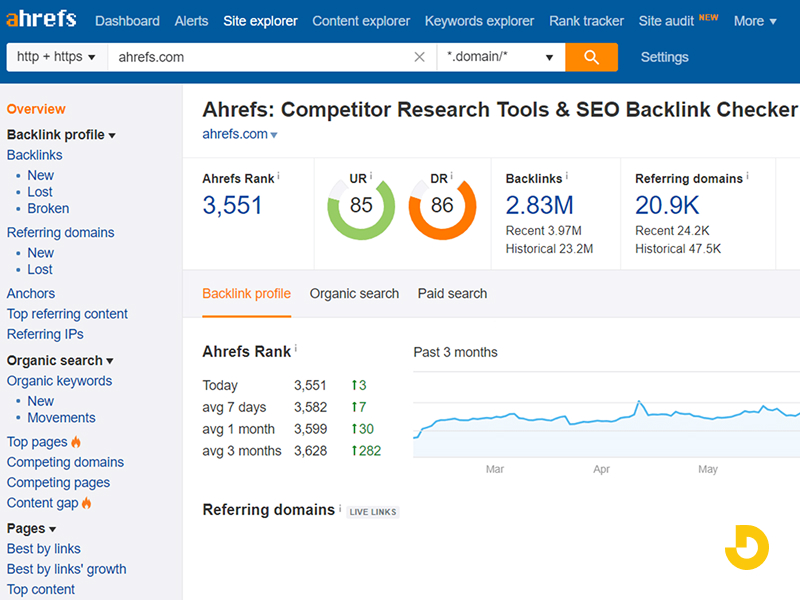Switch to the Paid search tab

pyautogui.click(x=452, y=294)
